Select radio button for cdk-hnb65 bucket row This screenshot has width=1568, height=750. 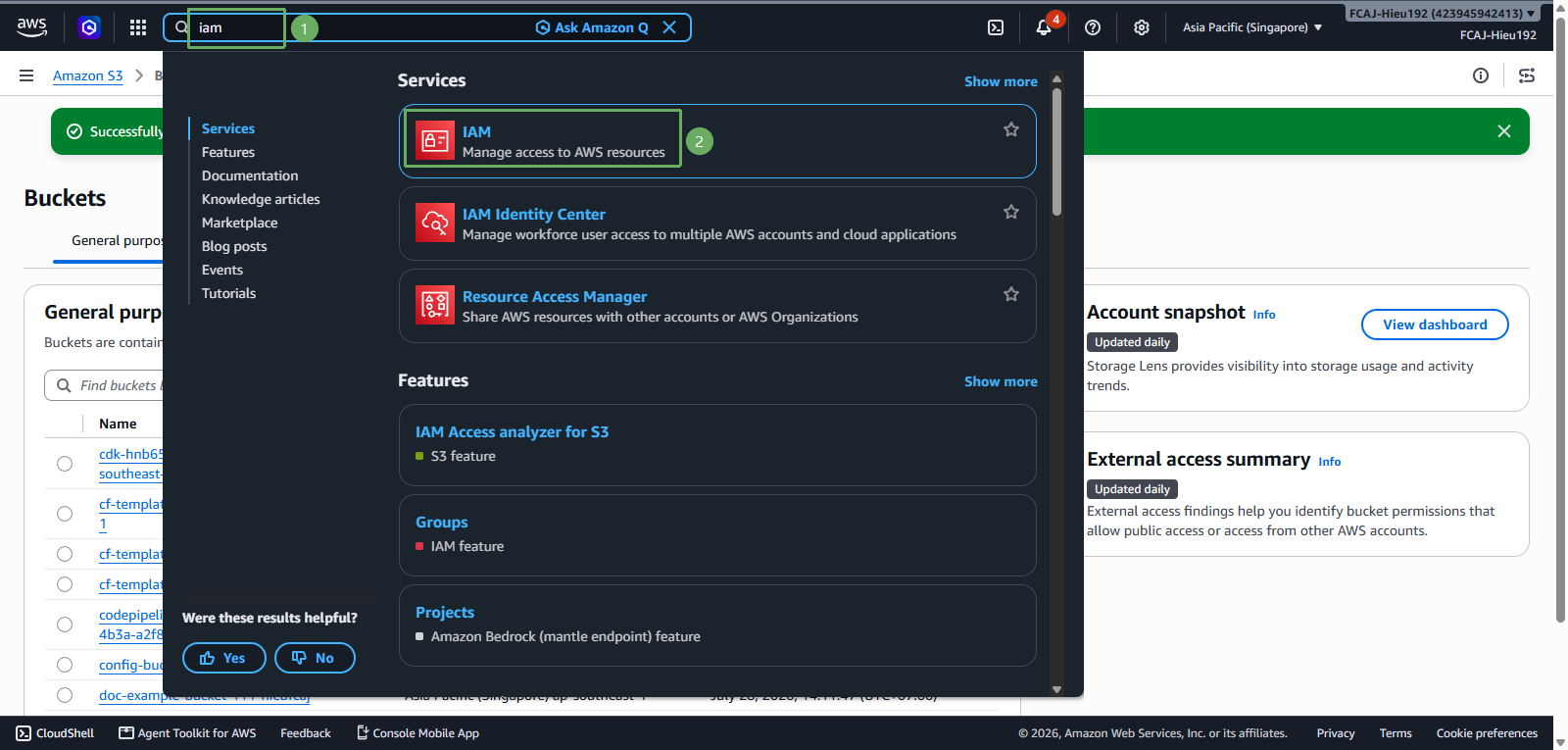pyautogui.click(x=65, y=464)
